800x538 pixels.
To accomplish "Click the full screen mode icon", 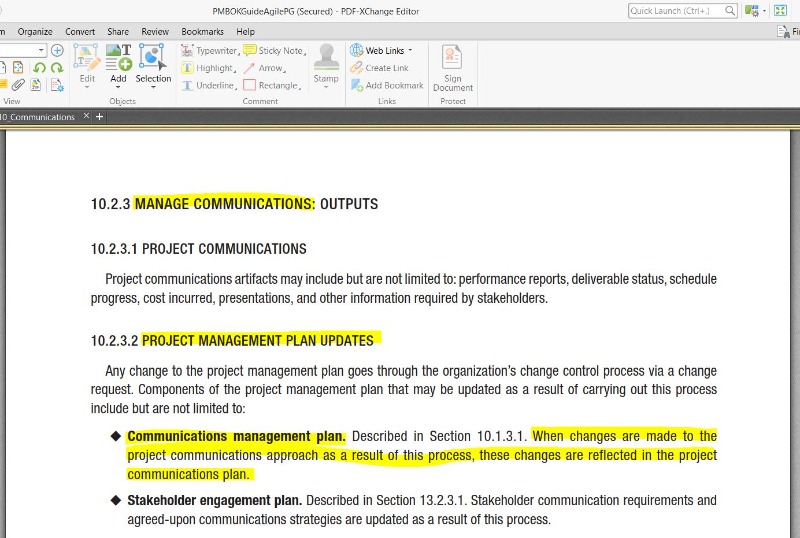I will pos(780,11).
